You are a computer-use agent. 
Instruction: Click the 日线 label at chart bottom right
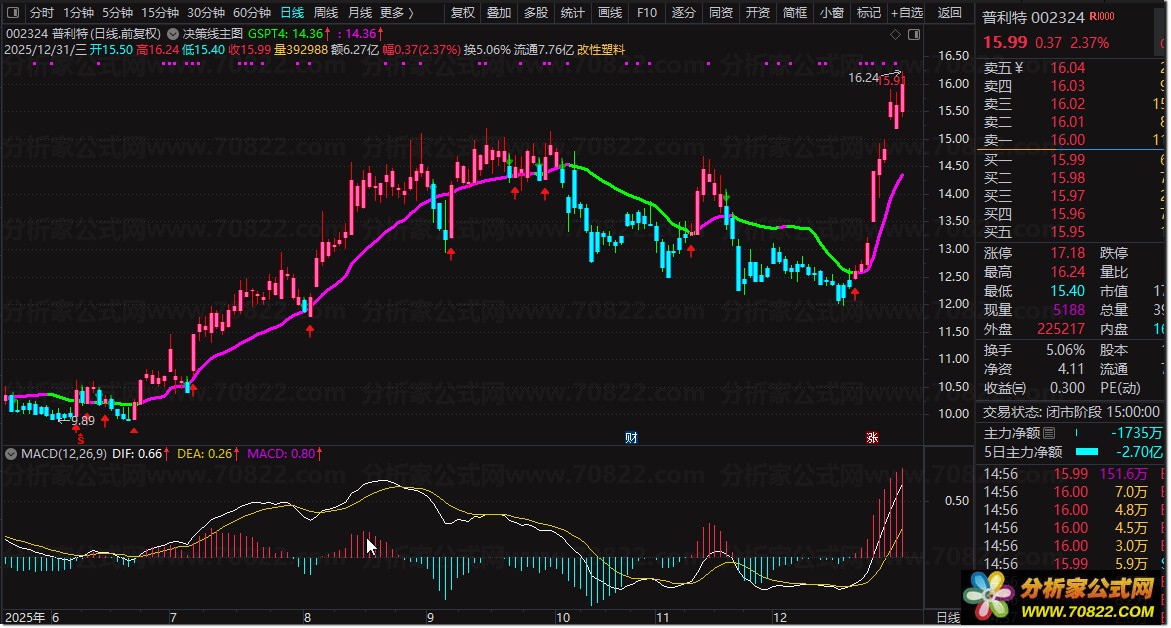click(947, 617)
